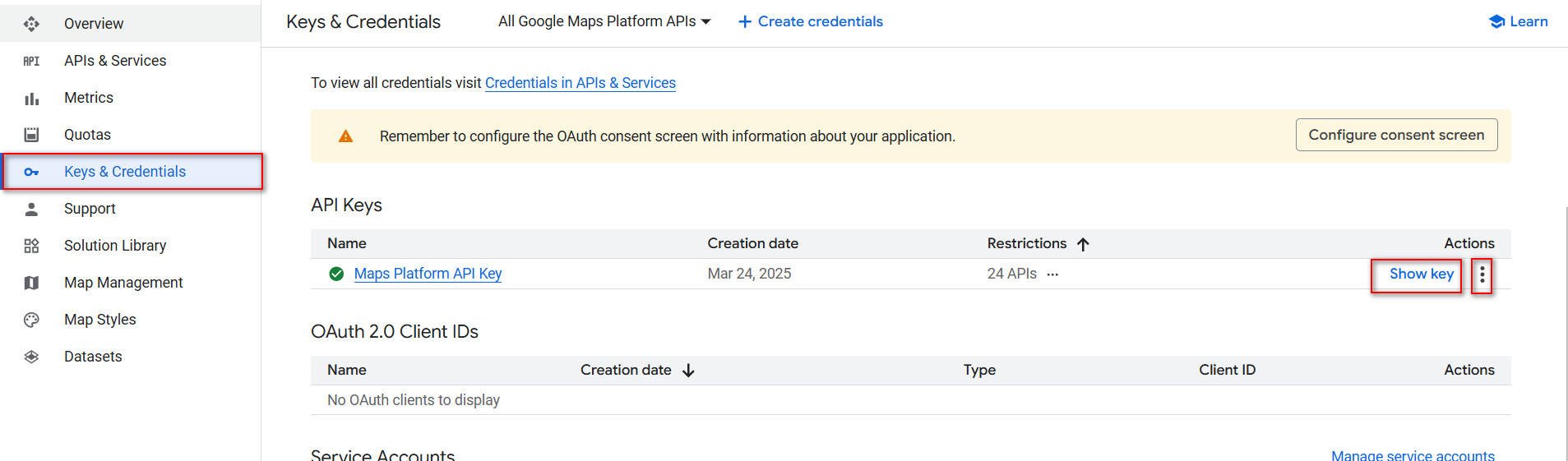Click the API Keys Name column header
1568x461 pixels.
[347, 243]
